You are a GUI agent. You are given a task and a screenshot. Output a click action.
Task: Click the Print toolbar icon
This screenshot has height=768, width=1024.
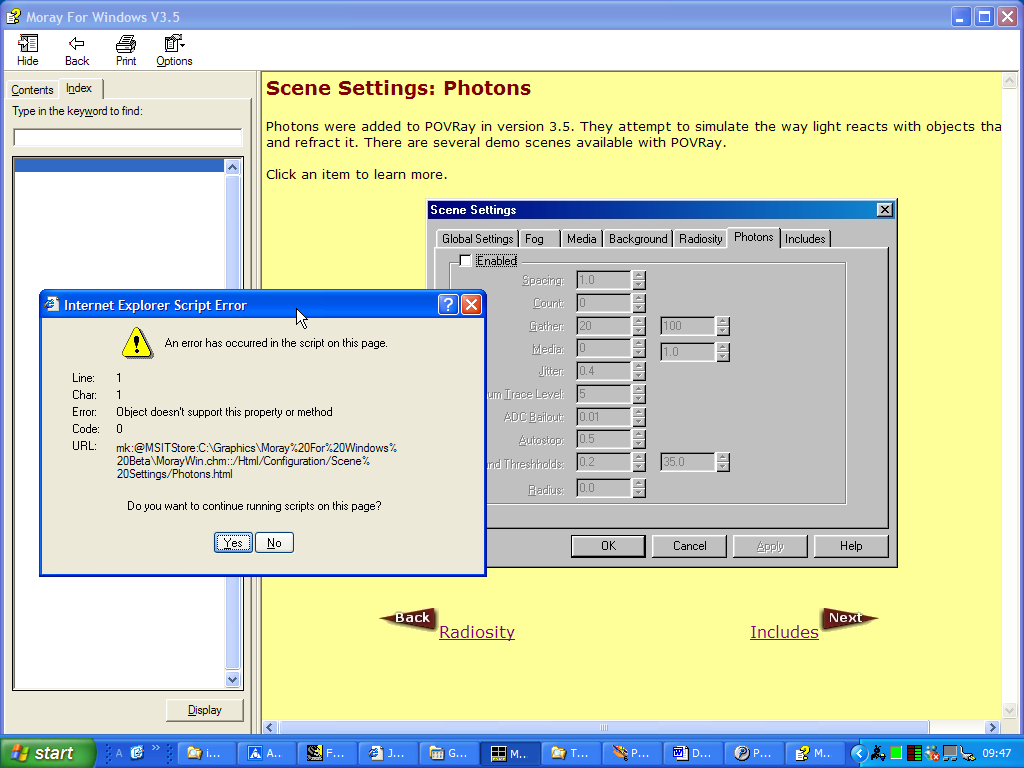(126, 50)
